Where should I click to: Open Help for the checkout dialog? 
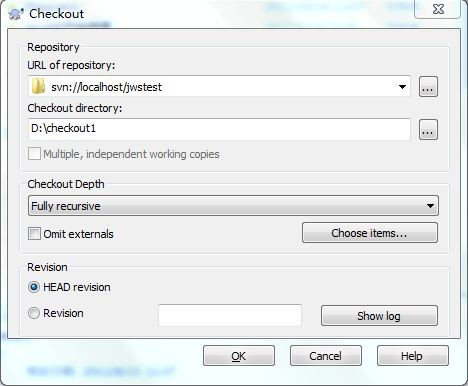click(x=413, y=356)
